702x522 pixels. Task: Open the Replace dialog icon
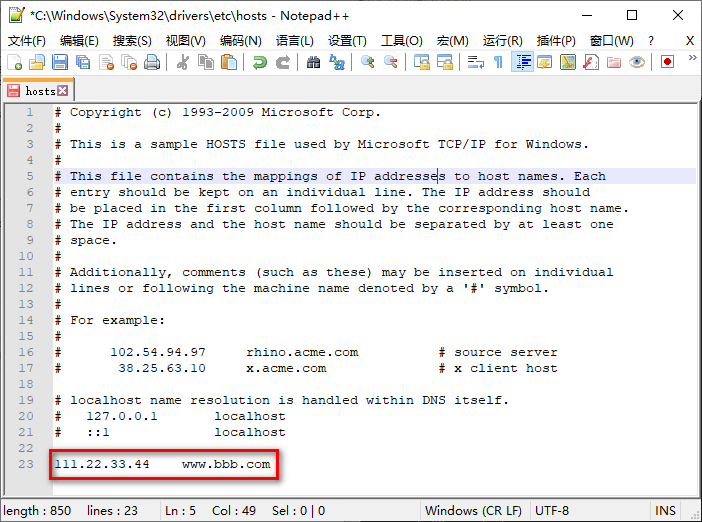point(337,62)
